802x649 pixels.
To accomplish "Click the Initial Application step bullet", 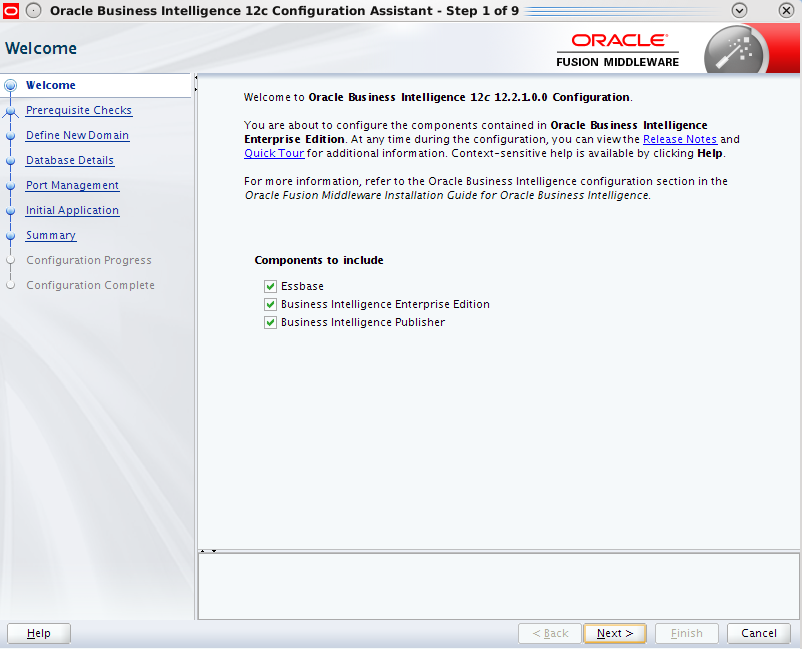I will 11,211.
